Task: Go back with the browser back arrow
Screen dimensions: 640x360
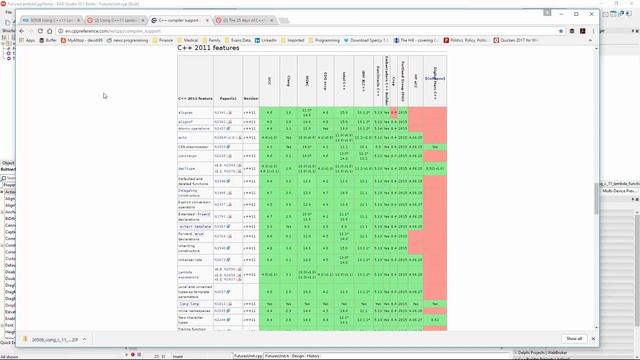Action: coord(22,31)
